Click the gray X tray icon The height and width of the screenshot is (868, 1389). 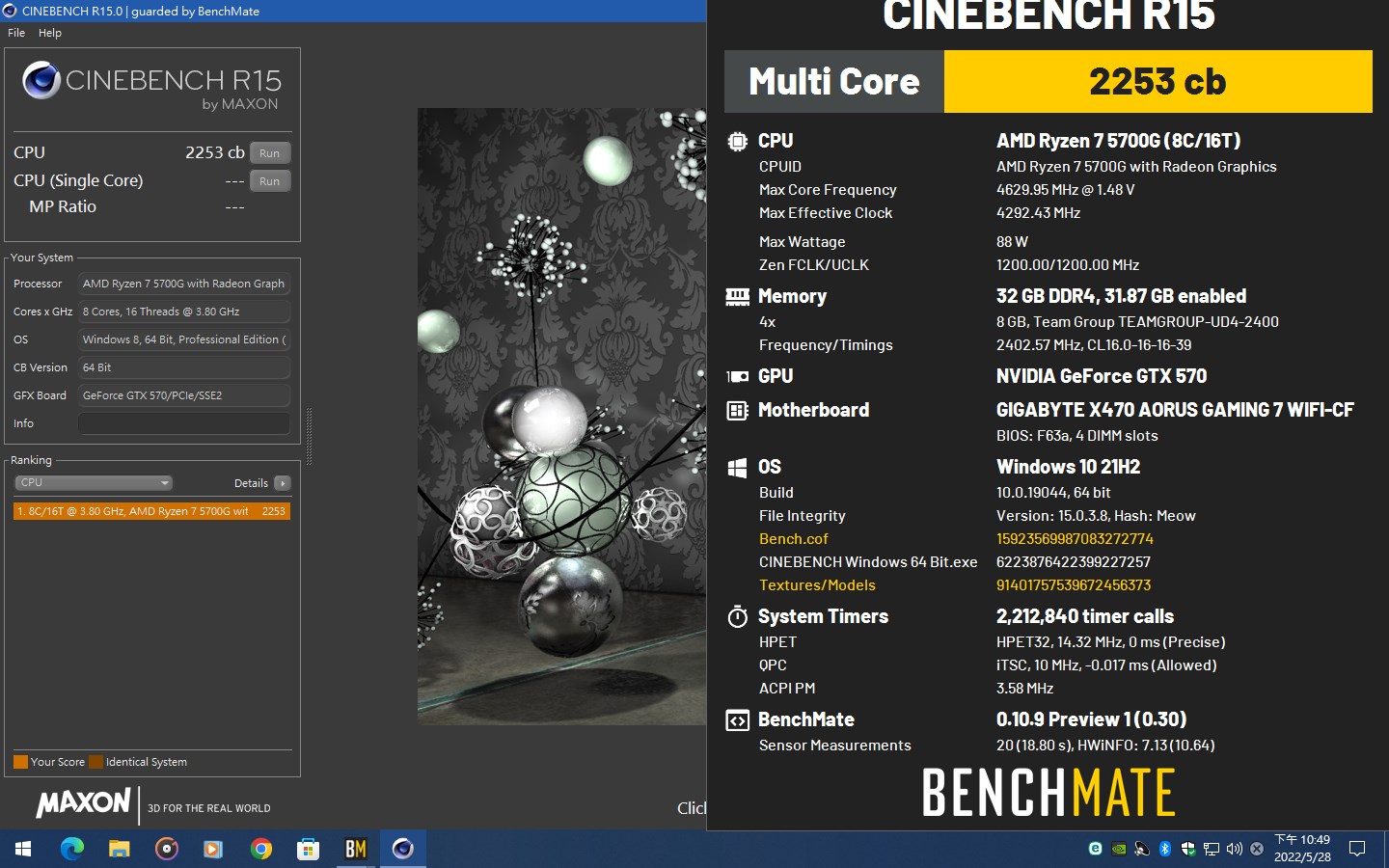pos(1257,849)
